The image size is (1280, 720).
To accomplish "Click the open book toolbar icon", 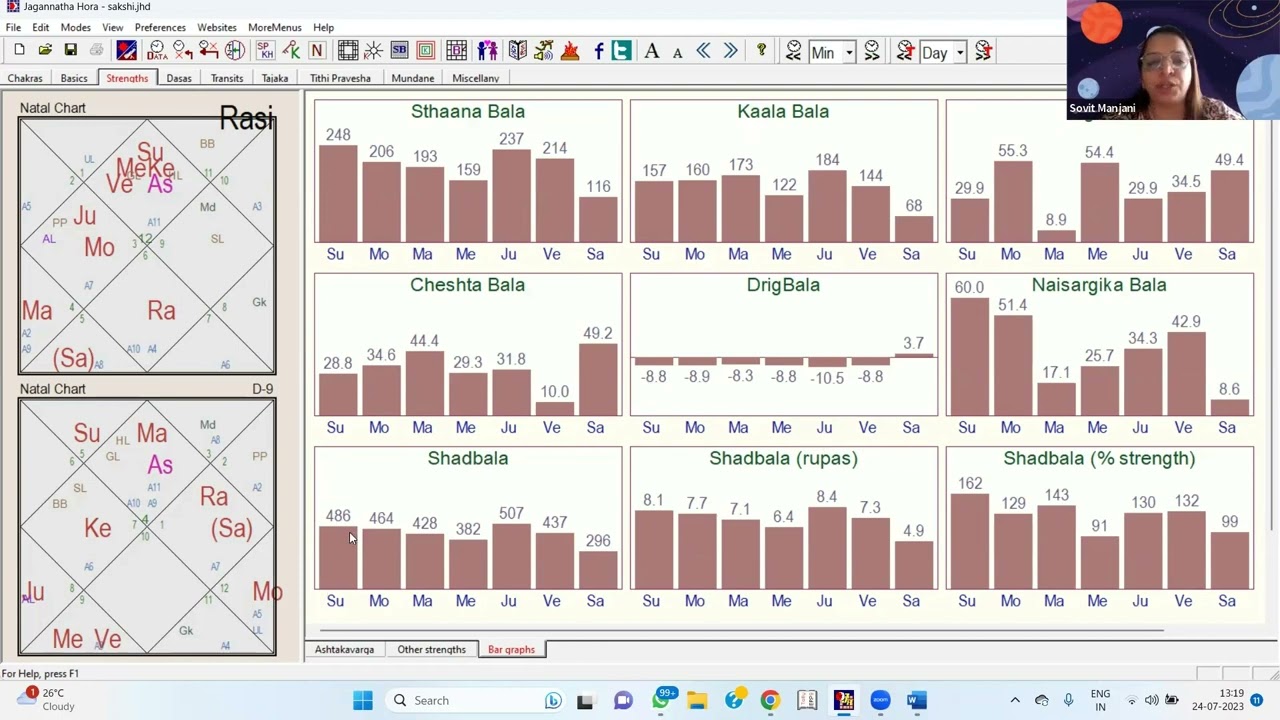I will [x=517, y=51].
